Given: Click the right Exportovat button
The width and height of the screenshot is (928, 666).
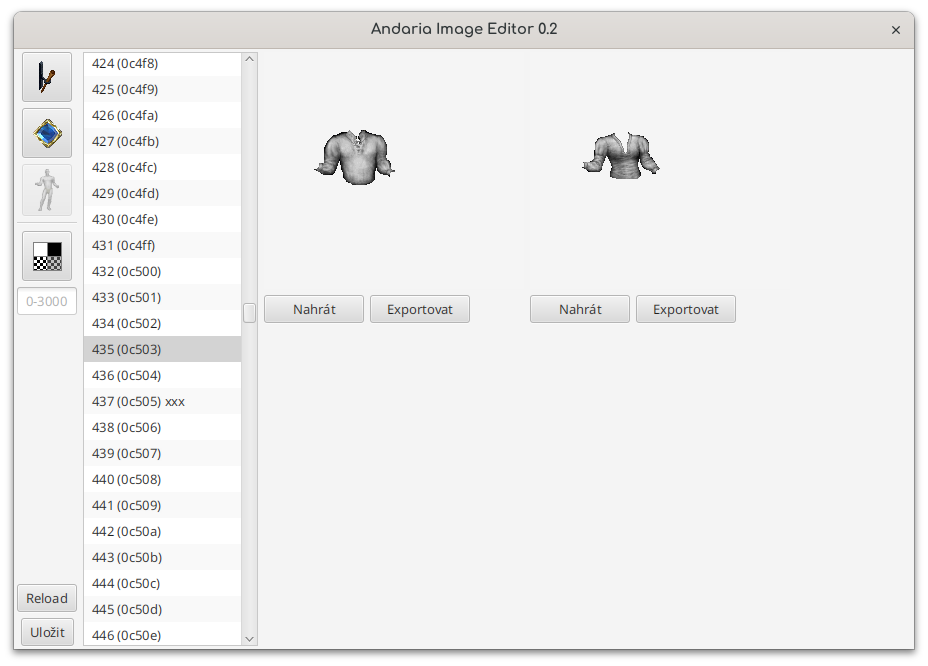Looking at the screenshot, I should click(686, 309).
